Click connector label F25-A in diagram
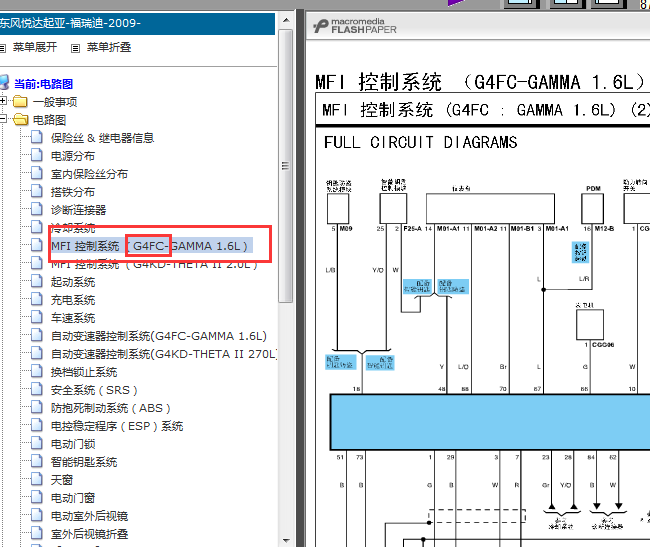 click(412, 229)
